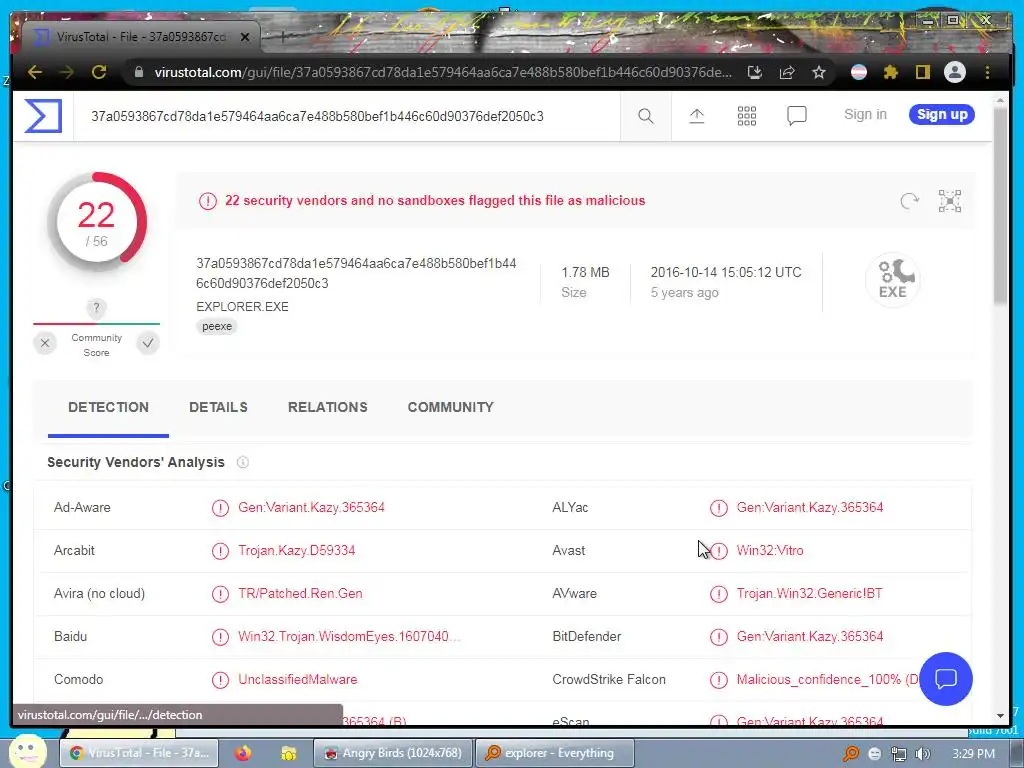
Task: Switch to the RELATIONS tab
Action: click(328, 408)
